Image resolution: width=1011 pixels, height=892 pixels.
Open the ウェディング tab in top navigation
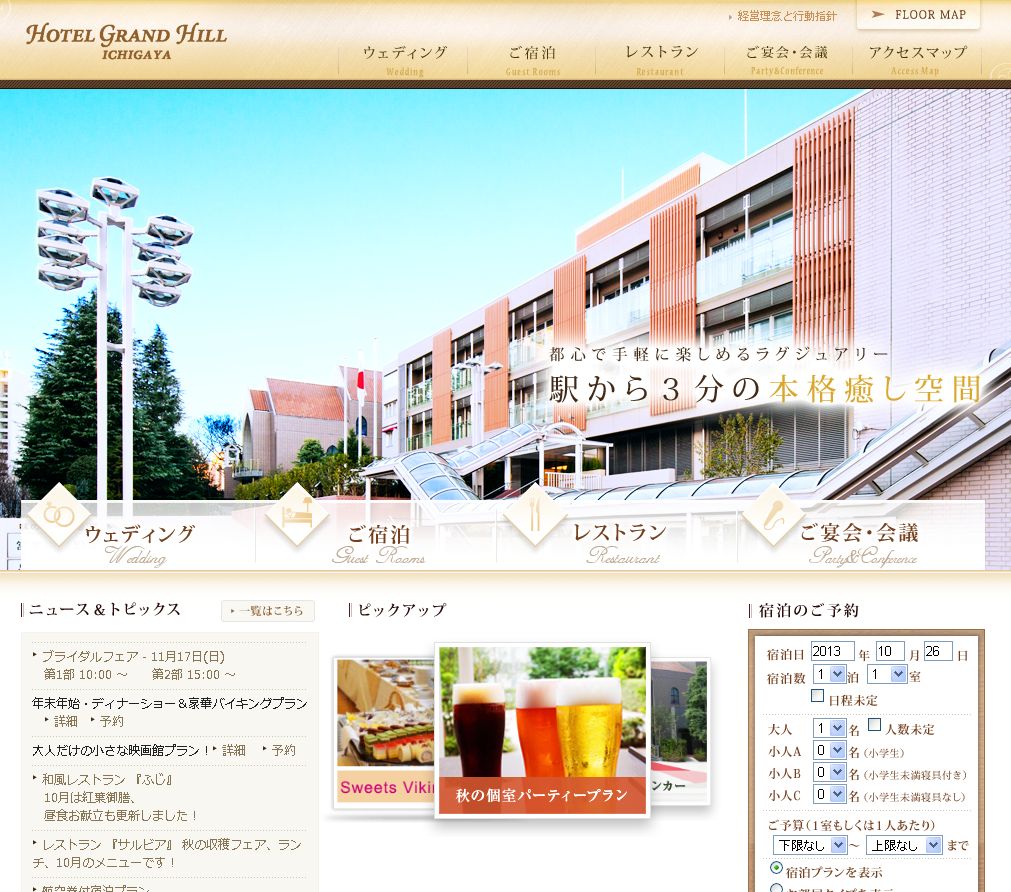click(404, 58)
